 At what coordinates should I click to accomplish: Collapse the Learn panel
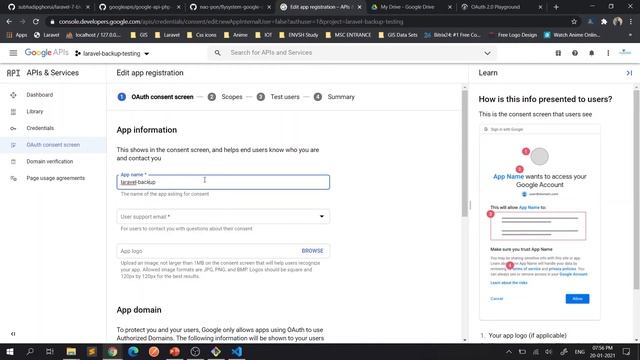[629, 73]
